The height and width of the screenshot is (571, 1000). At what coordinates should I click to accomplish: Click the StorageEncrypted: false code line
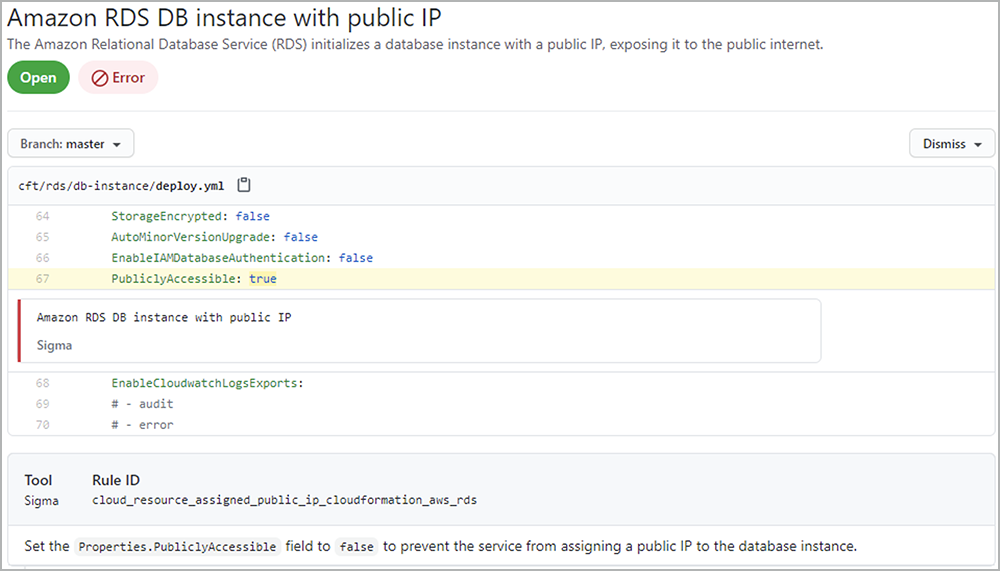point(190,216)
